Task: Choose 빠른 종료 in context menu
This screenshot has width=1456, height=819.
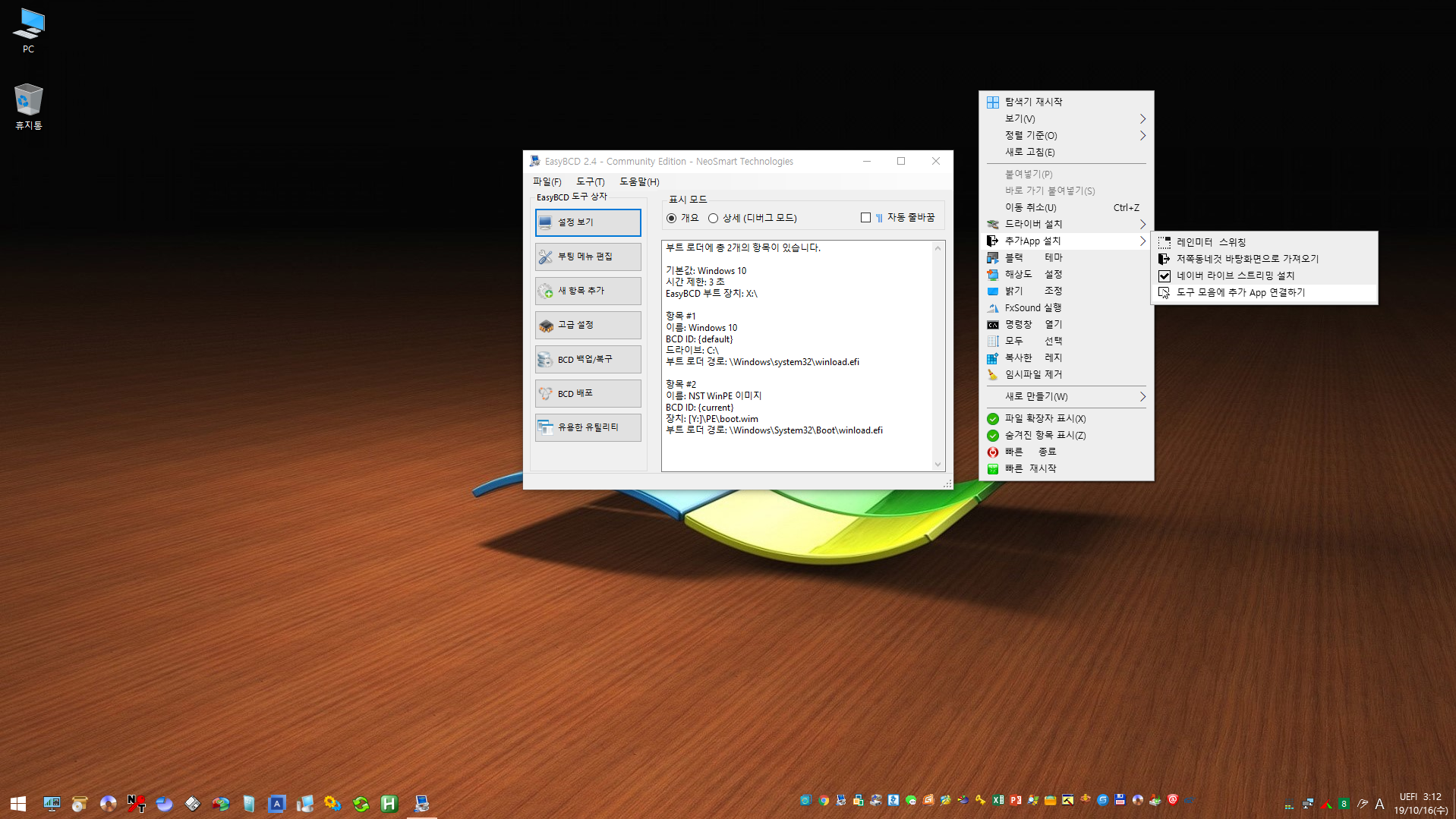Action: 1067,452
